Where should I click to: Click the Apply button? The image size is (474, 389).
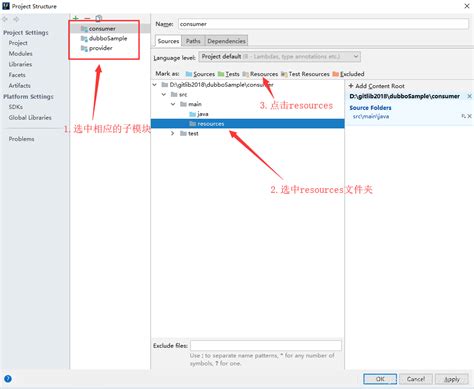tap(451, 379)
